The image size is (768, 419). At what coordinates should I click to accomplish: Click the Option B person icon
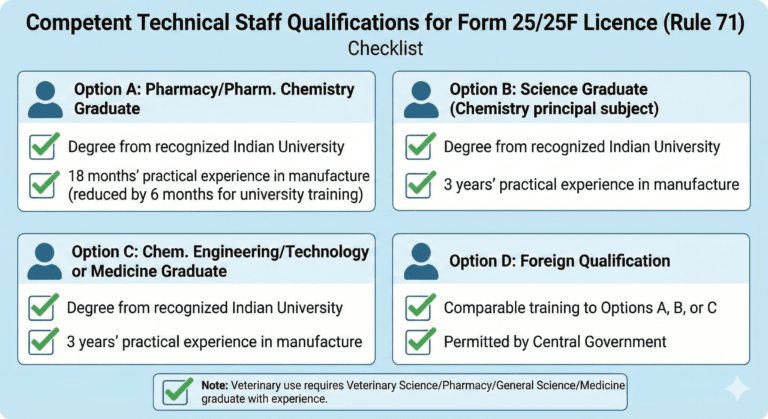421,99
